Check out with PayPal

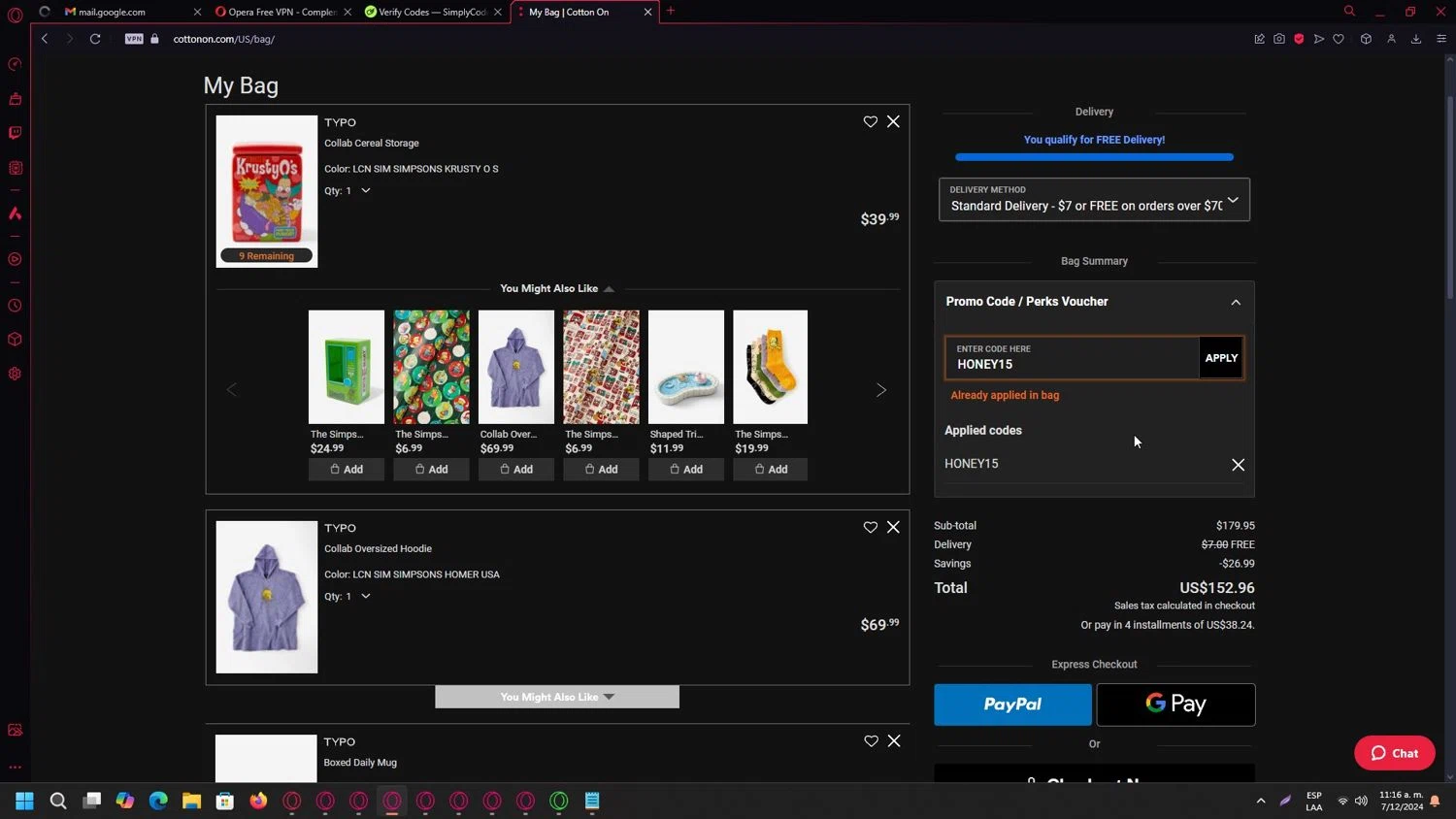[x=1012, y=704]
